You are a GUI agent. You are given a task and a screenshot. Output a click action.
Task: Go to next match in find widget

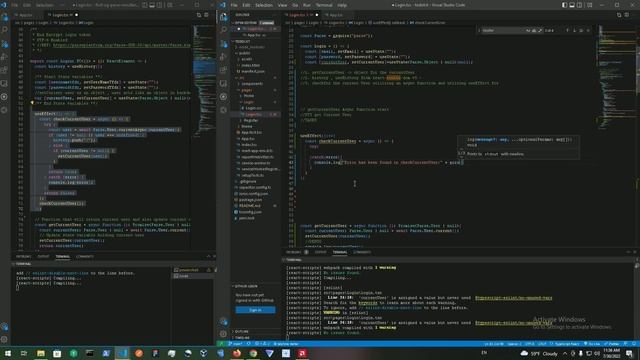[x=574, y=30]
